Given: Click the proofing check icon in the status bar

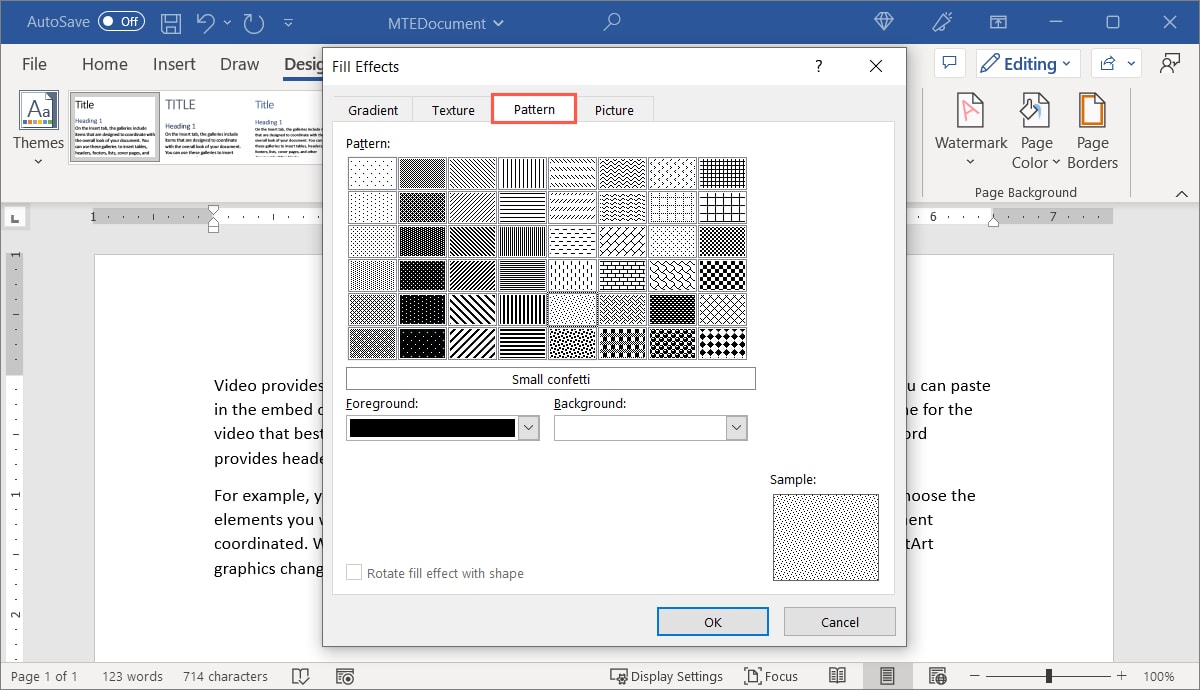Looking at the screenshot, I should [300, 676].
